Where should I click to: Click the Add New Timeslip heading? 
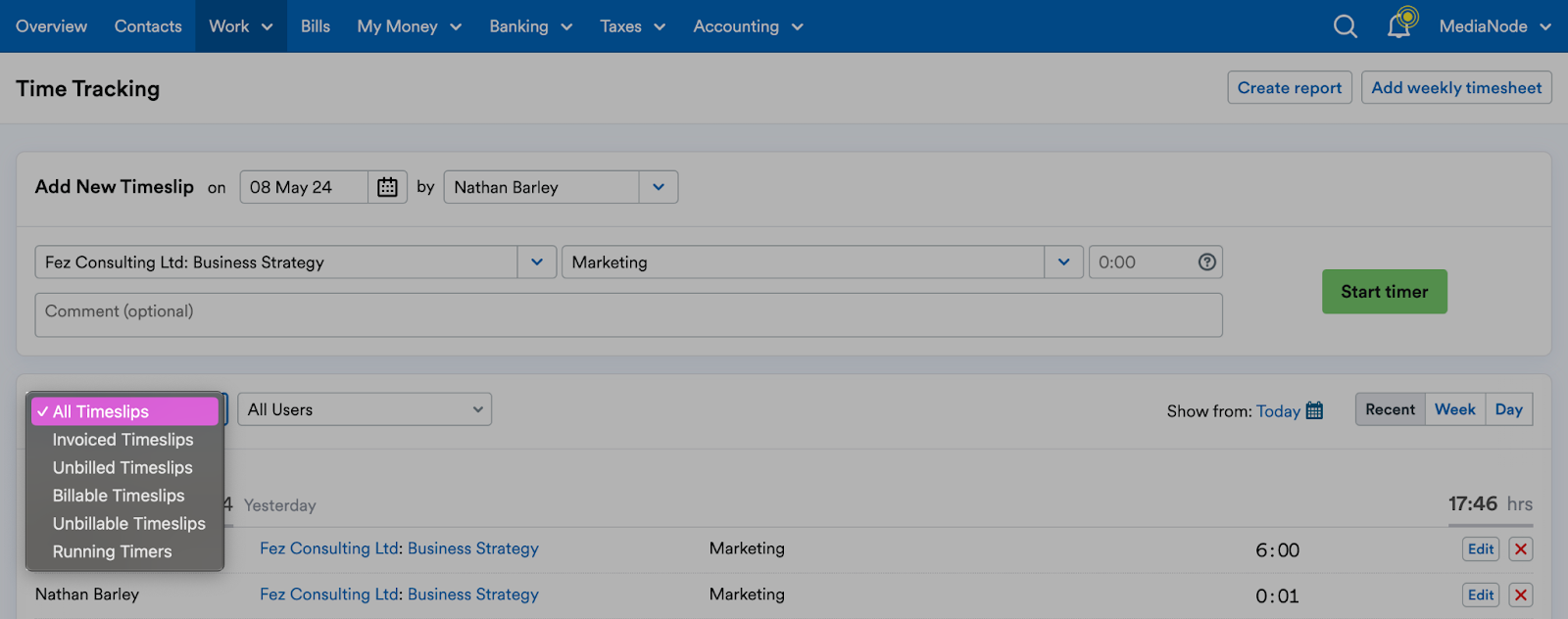pos(115,186)
